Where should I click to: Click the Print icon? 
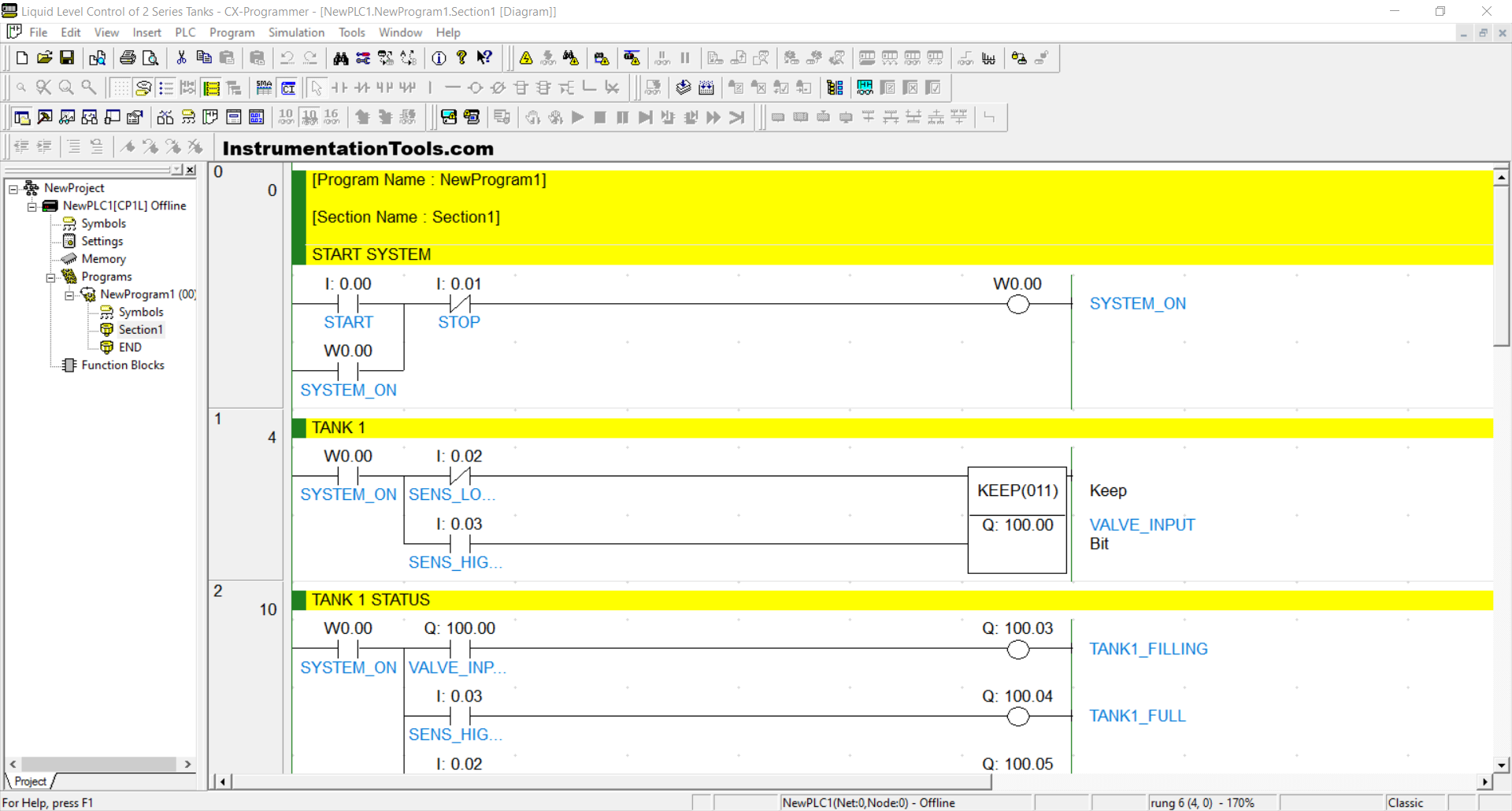click(x=128, y=58)
